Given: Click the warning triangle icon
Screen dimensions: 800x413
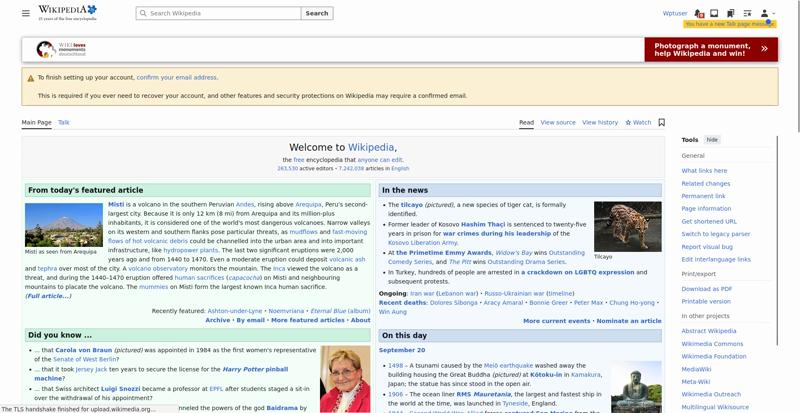Looking at the screenshot, I should pos(31,78).
